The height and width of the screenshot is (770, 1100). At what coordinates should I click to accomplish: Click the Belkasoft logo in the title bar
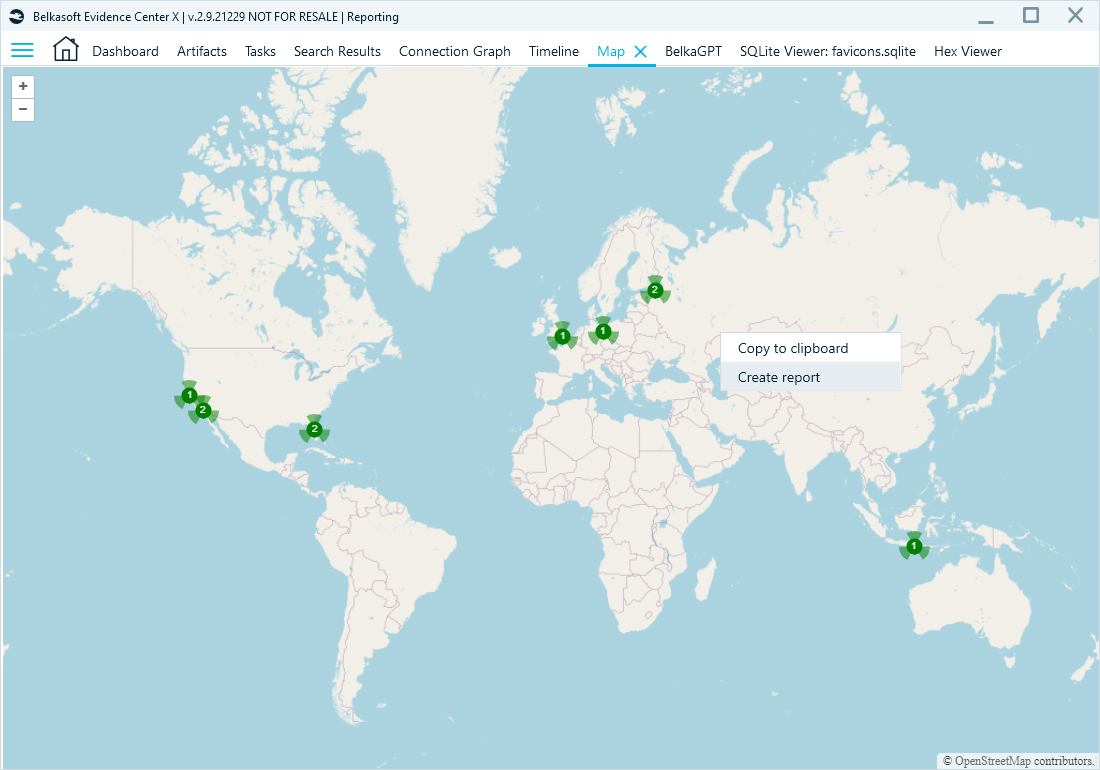(14, 16)
